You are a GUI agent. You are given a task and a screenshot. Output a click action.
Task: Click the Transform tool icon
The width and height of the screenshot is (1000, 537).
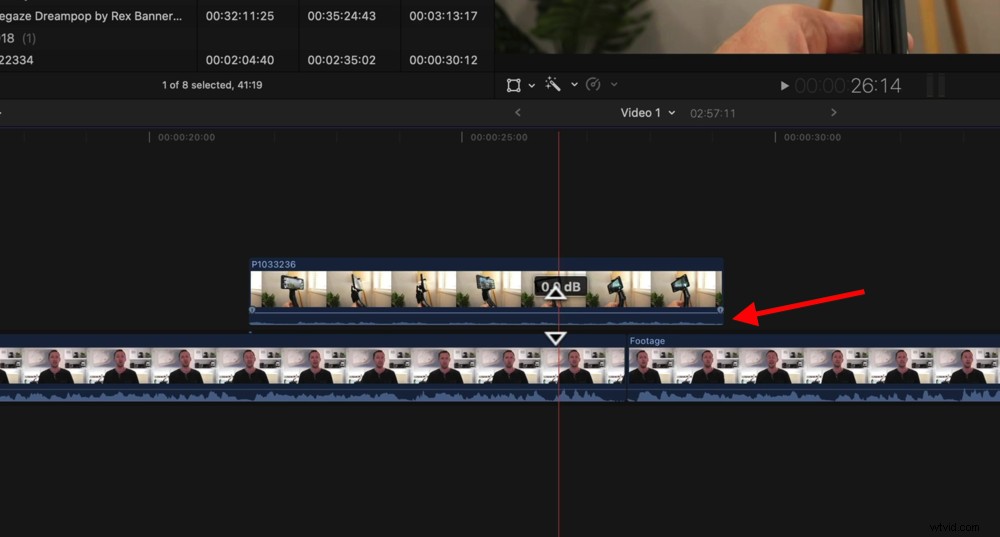click(513, 85)
